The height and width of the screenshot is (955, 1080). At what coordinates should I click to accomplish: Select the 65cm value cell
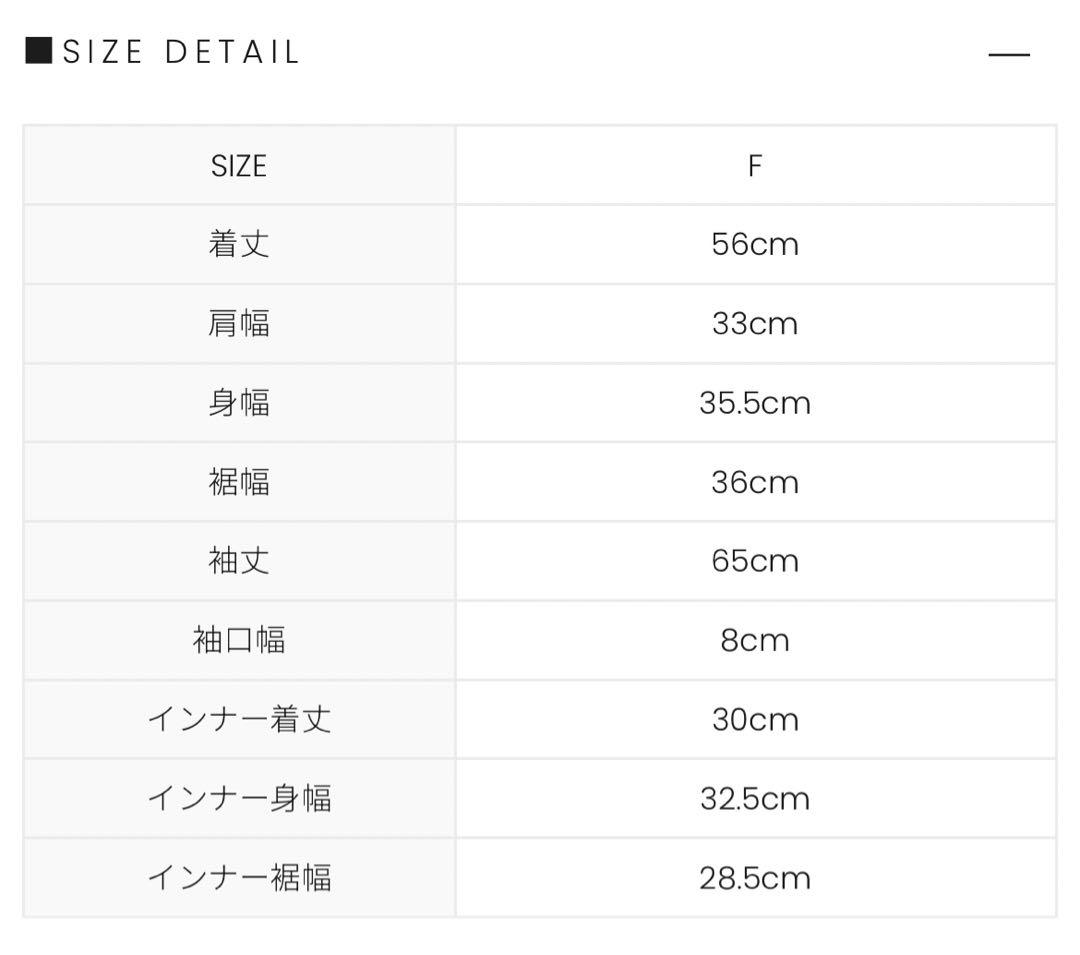[x=755, y=561]
